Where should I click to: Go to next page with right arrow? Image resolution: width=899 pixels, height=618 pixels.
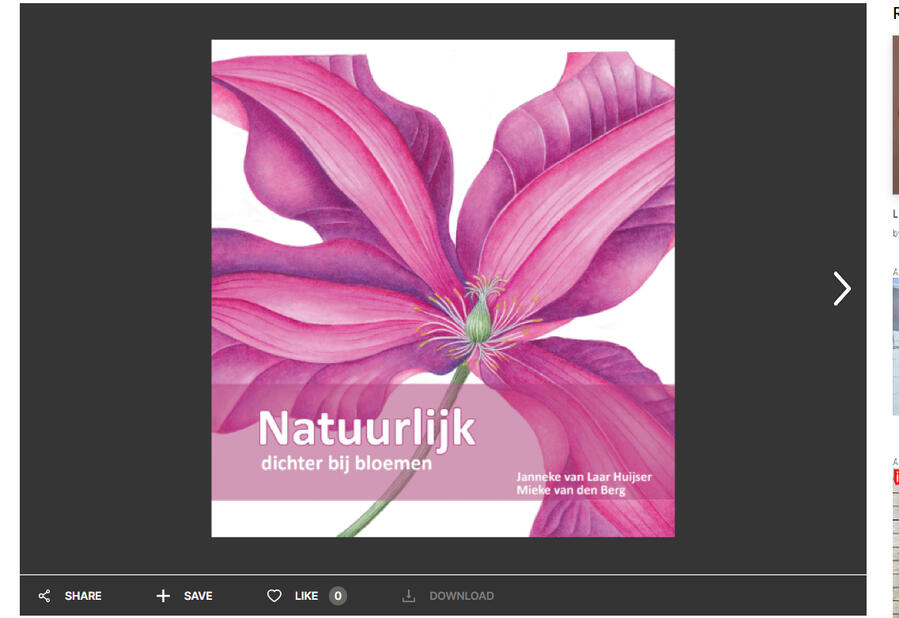842,289
